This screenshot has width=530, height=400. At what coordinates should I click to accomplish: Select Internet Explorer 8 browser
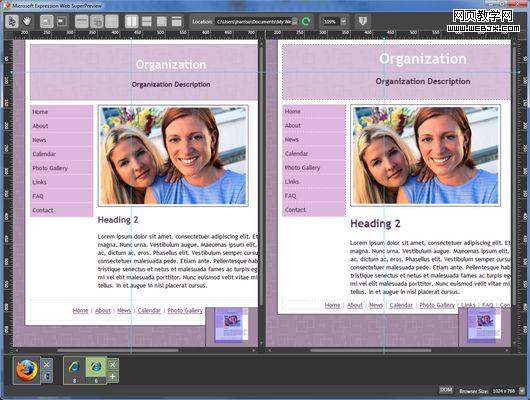pyautogui.click(x=74, y=371)
